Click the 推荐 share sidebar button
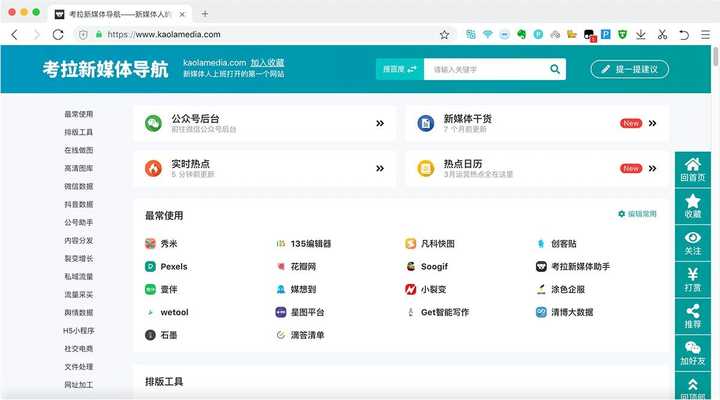This screenshot has height=400, width=720. point(692,316)
